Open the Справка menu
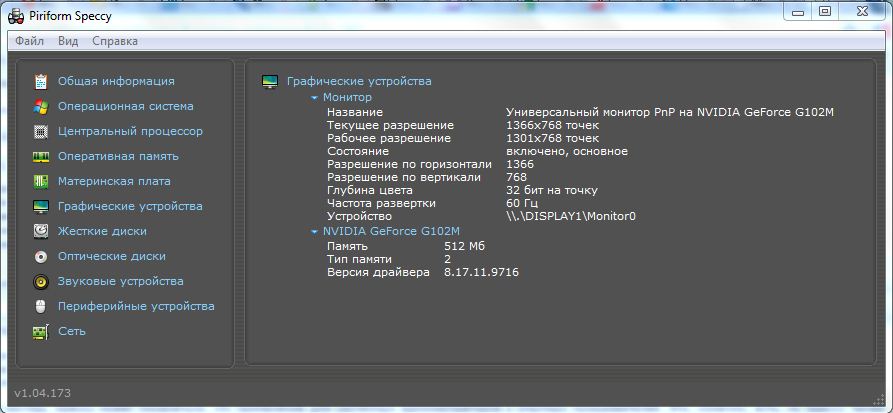The height and width of the screenshot is (413, 893). point(115,41)
